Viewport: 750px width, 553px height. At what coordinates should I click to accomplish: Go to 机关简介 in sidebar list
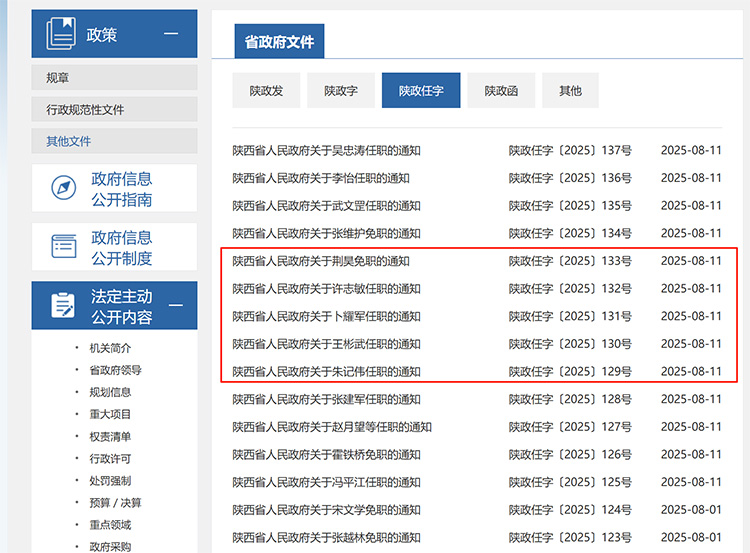coord(110,348)
